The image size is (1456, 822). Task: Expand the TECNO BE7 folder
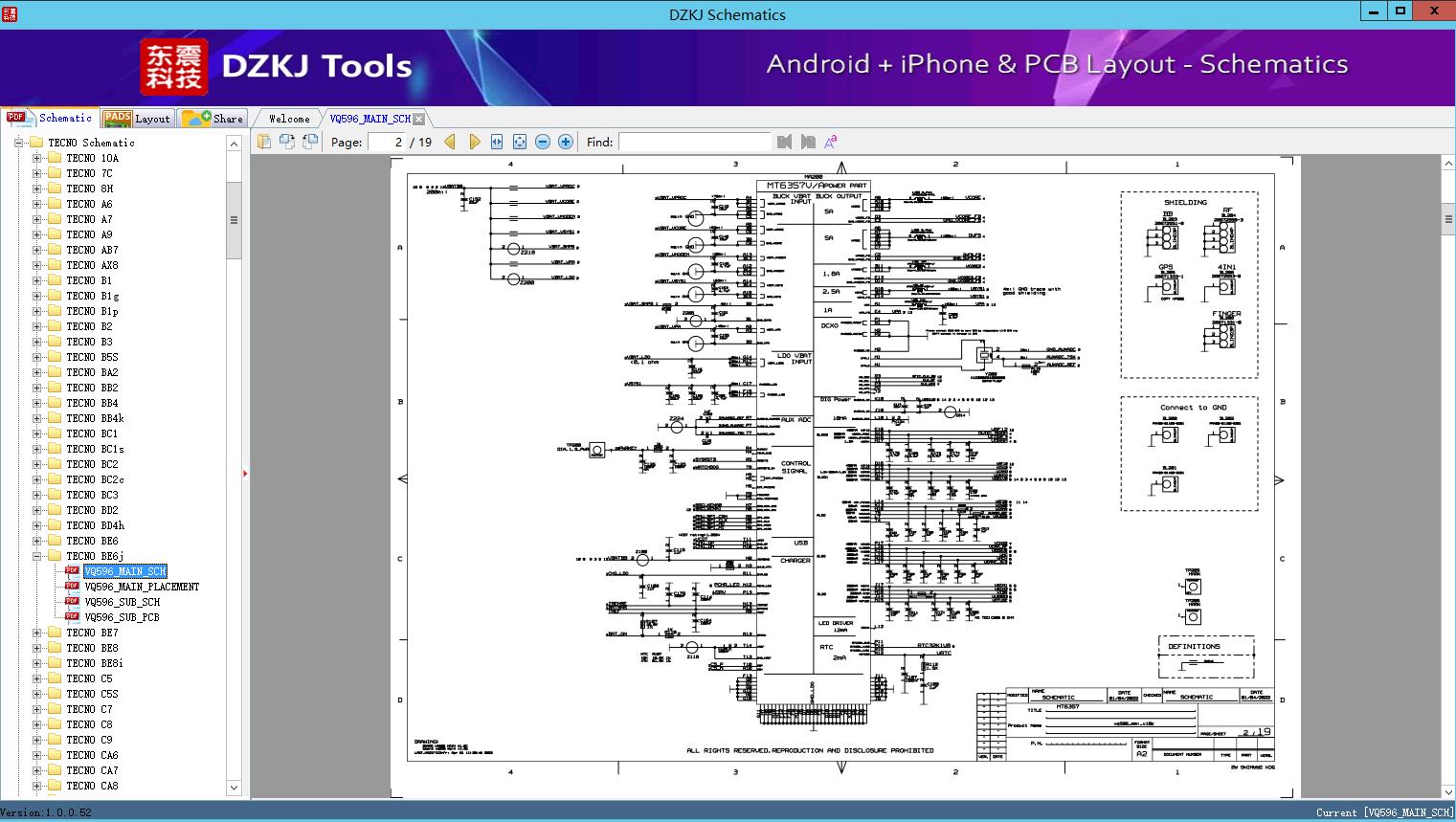36,633
